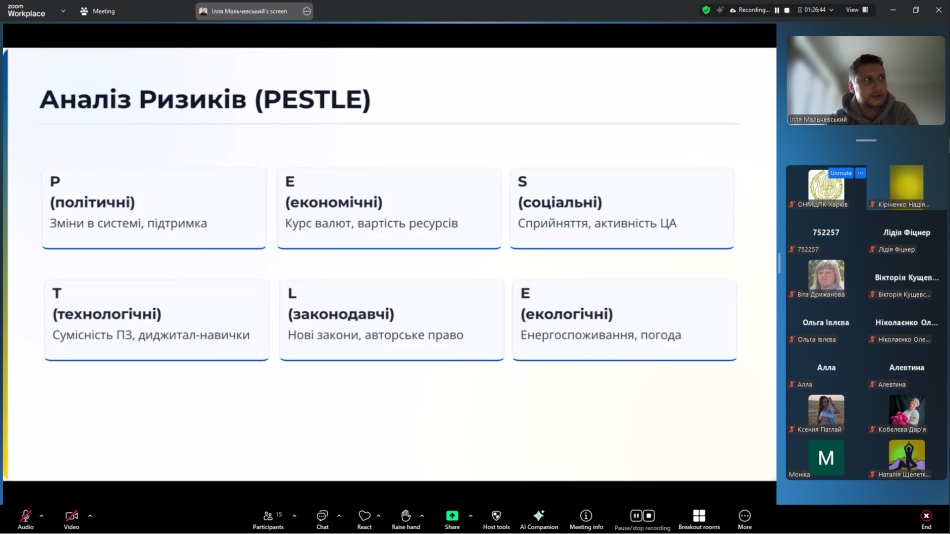Open the View dropdown at top right
Screen dimensions: 950x534
[x=856, y=10]
